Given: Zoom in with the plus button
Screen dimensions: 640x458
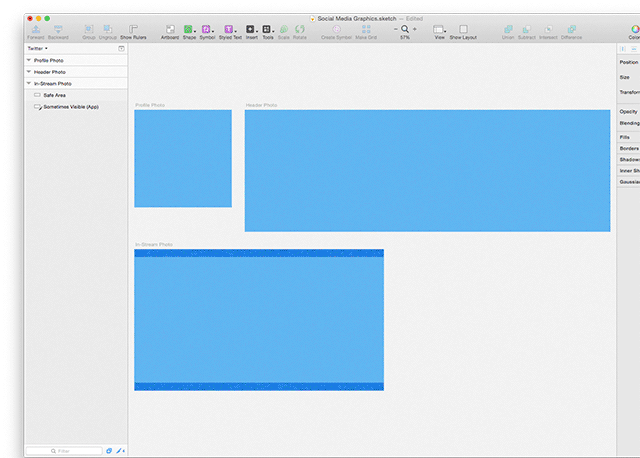Looking at the screenshot, I should [415, 29].
